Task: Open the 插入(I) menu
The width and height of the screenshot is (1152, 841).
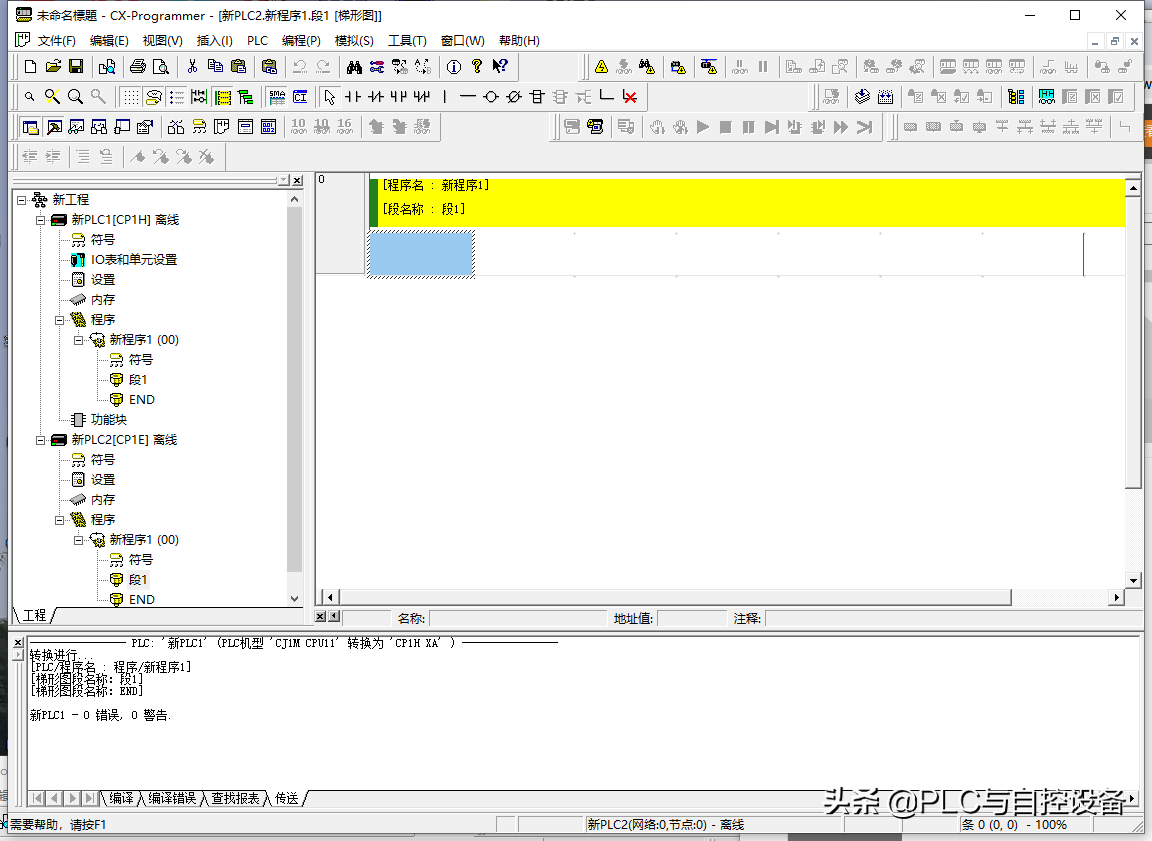Action: tap(215, 40)
